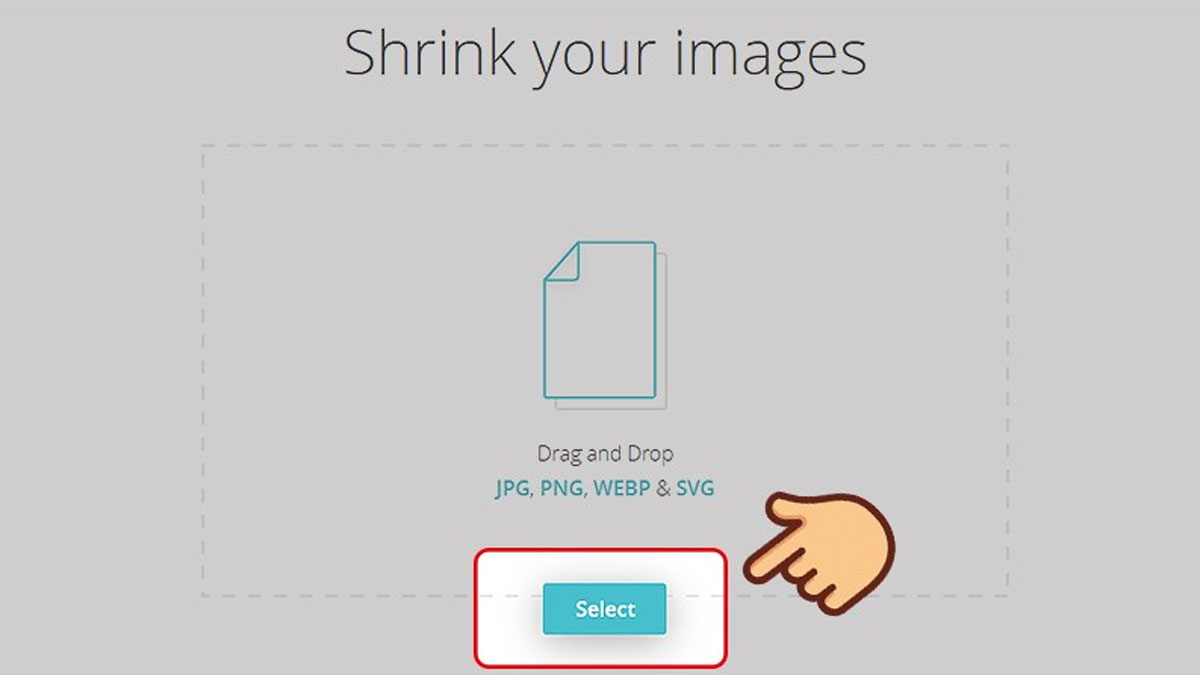Click the Drag and Drop label
1200x675 pixels.
coord(605,454)
